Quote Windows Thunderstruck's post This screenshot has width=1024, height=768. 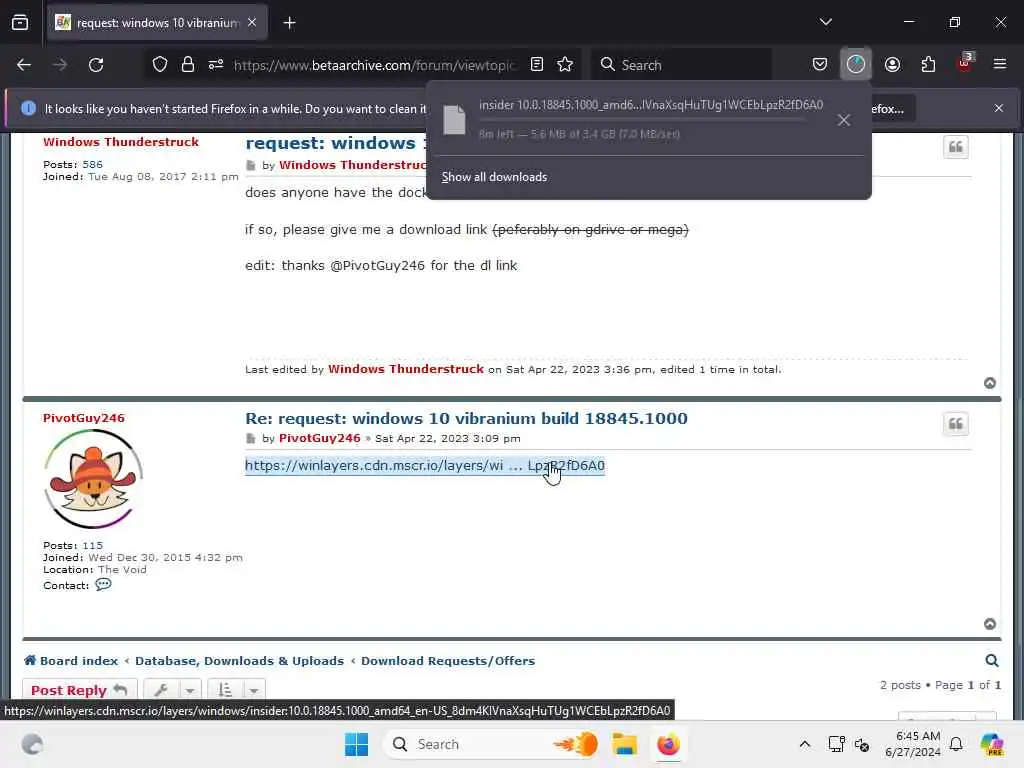click(955, 147)
